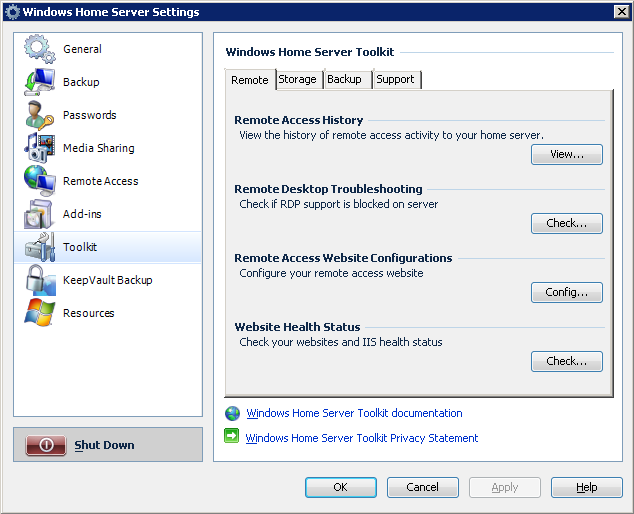Viewport: 634px width, 514px height.
Task: Click Check button for Website Health Status
Action: pyautogui.click(x=567, y=361)
